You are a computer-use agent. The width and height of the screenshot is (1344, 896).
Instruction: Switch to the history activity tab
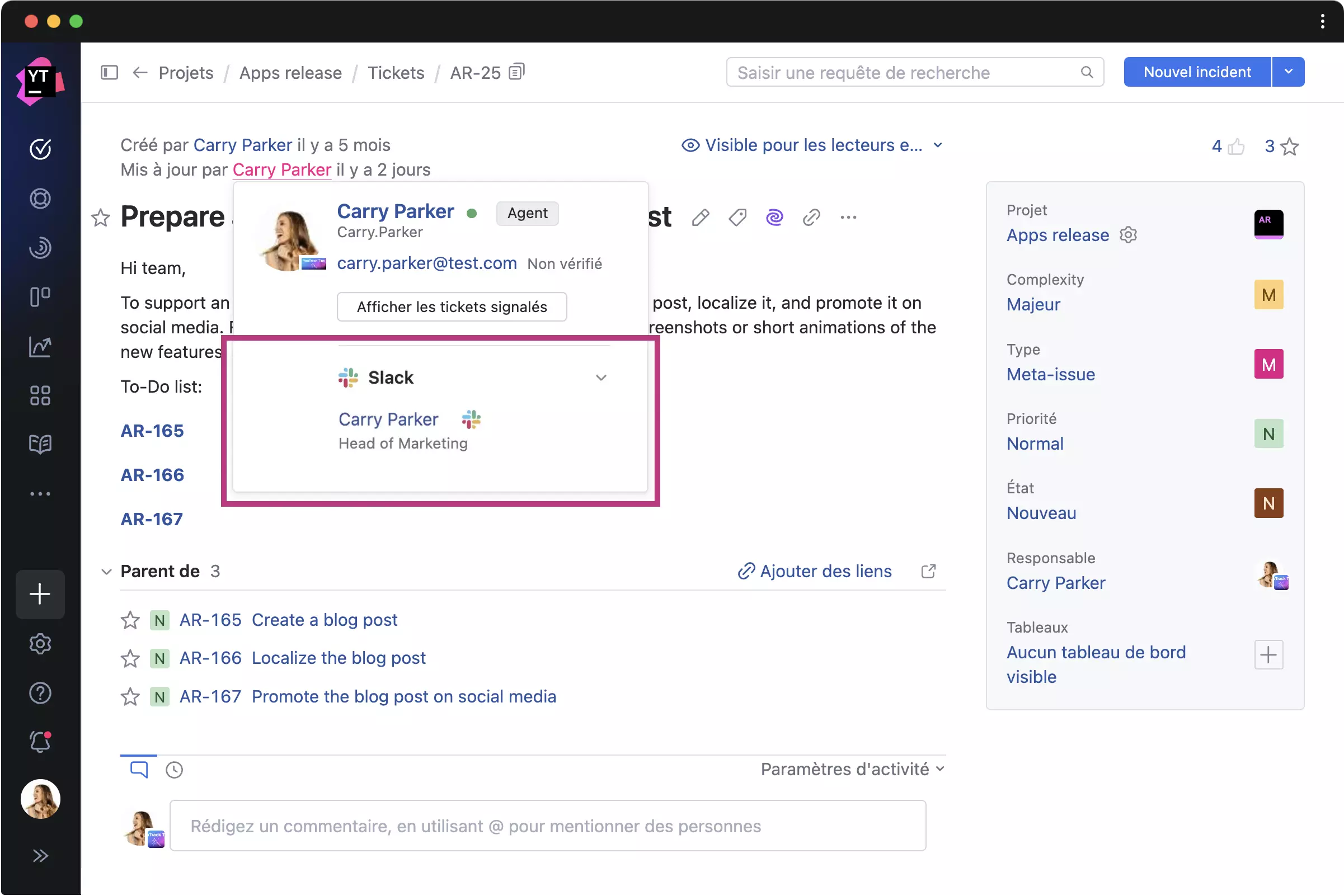coord(174,770)
